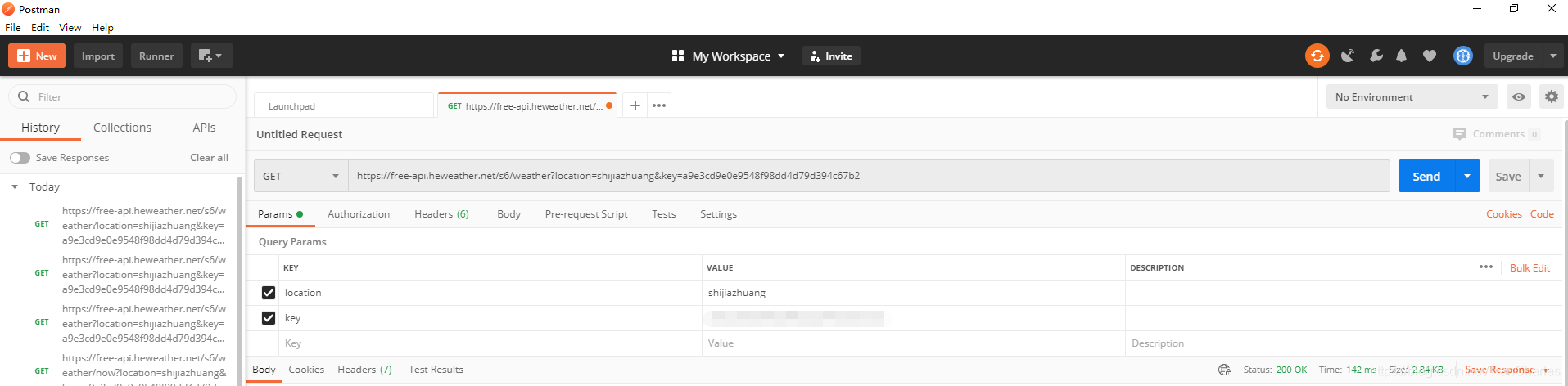Click the orange sync icon
Image resolution: width=1568 pixels, height=386 pixels.
(x=1317, y=56)
